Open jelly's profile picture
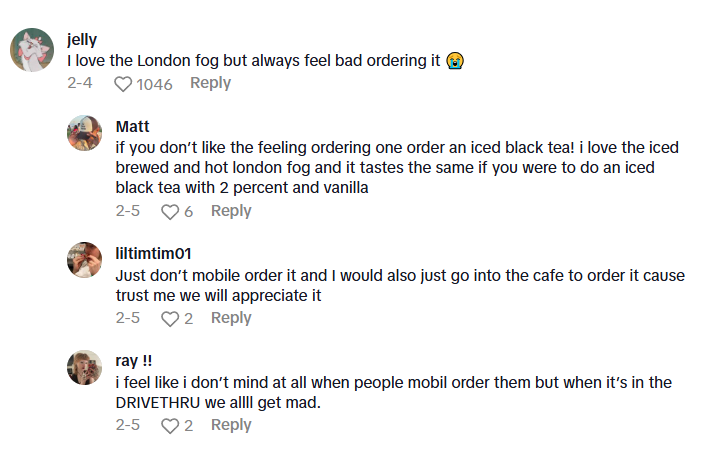The width and height of the screenshot is (720, 451). click(x=31, y=50)
